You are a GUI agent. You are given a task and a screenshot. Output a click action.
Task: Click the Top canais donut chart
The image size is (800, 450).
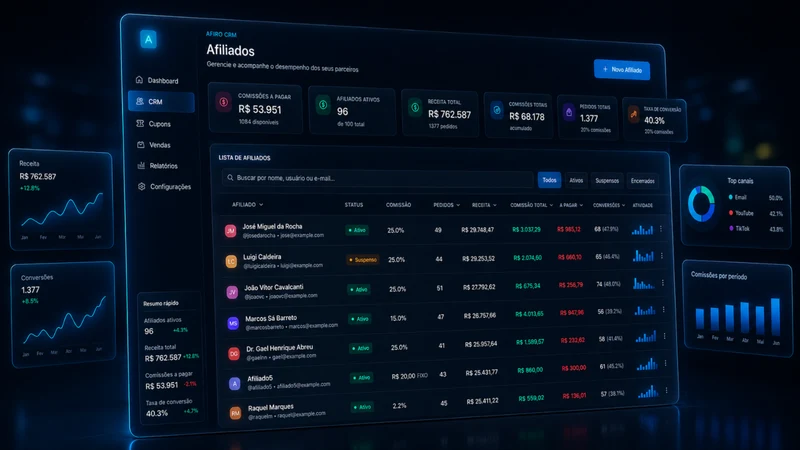701,204
